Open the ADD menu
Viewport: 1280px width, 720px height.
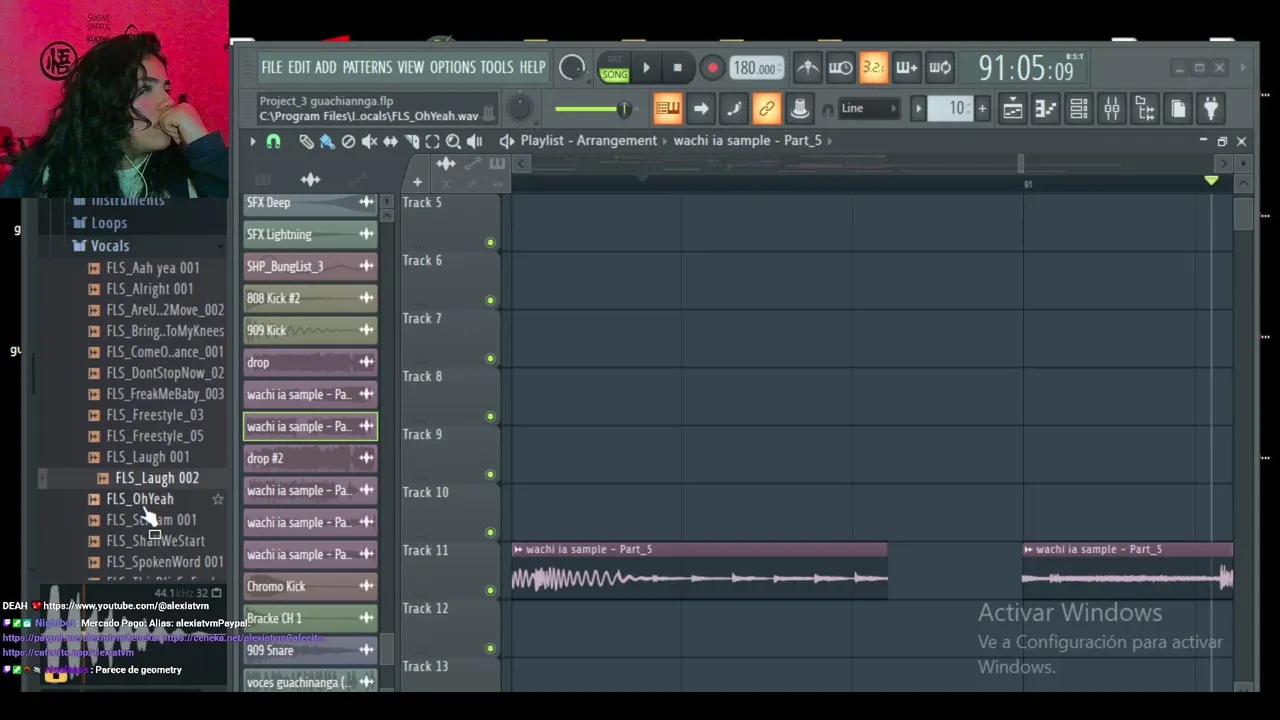326,67
